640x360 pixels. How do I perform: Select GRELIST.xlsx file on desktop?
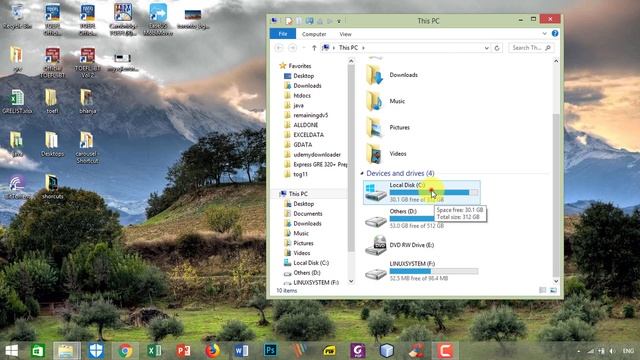(x=17, y=102)
